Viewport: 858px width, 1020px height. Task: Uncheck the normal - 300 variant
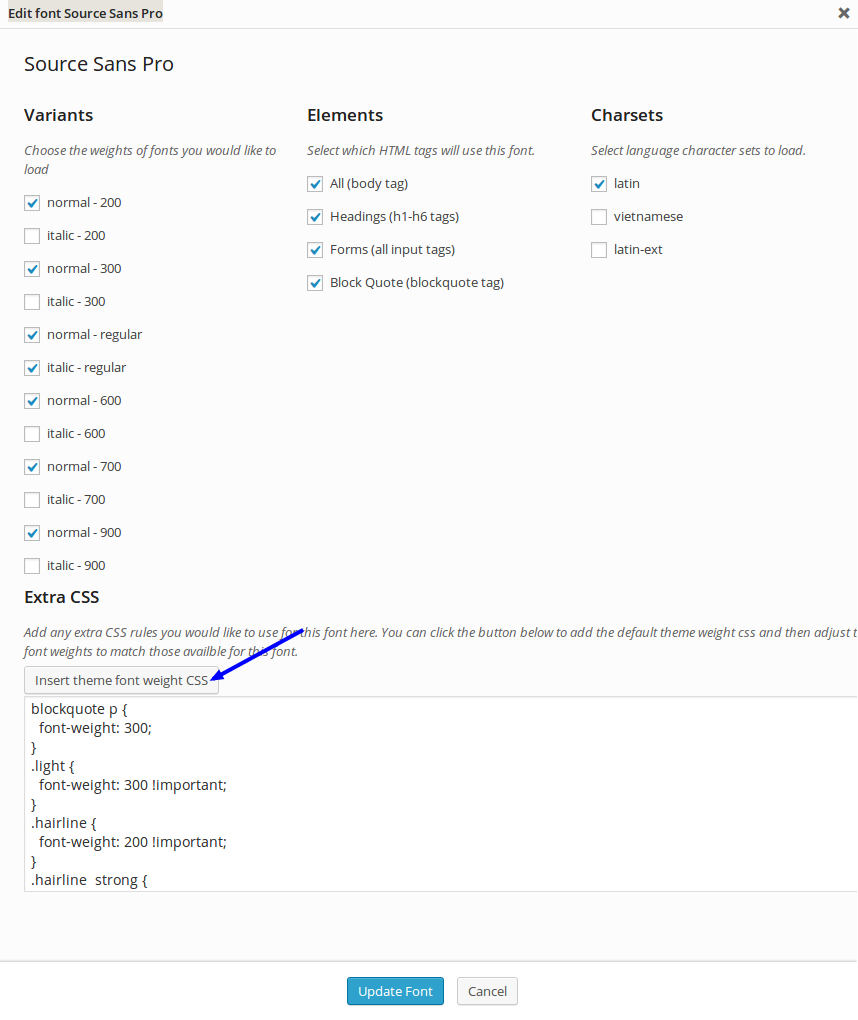pos(32,269)
